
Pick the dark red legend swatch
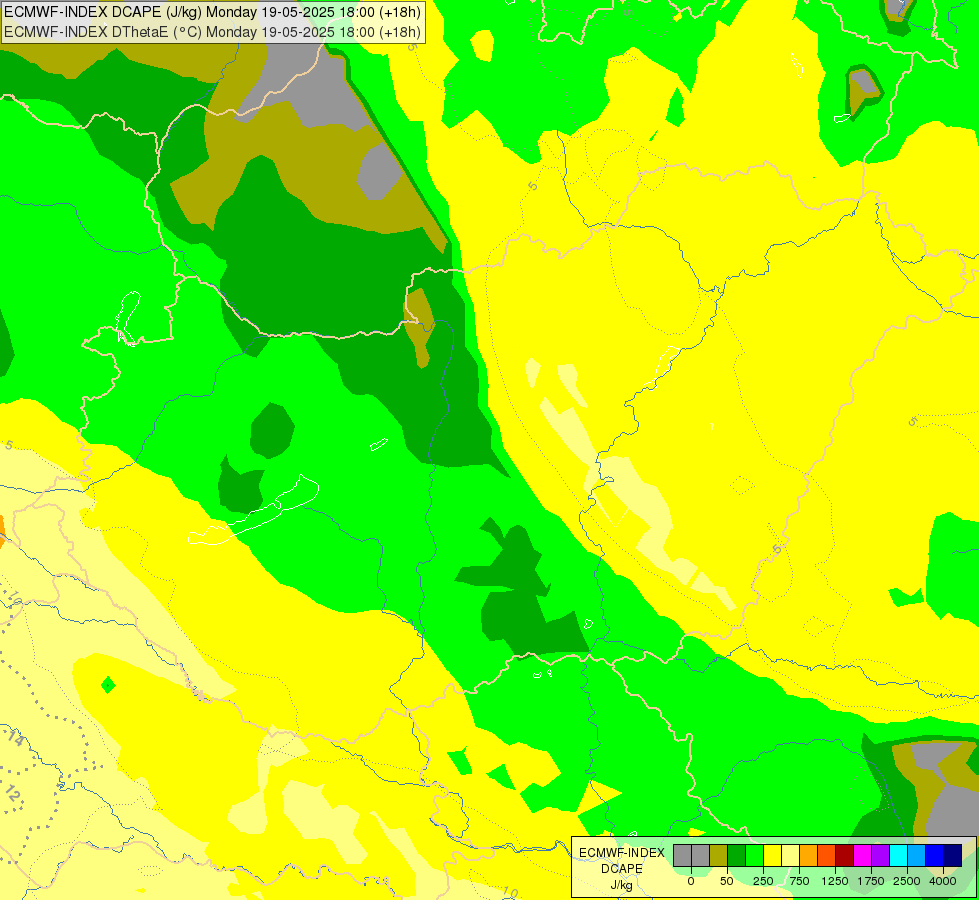tap(845, 855)
